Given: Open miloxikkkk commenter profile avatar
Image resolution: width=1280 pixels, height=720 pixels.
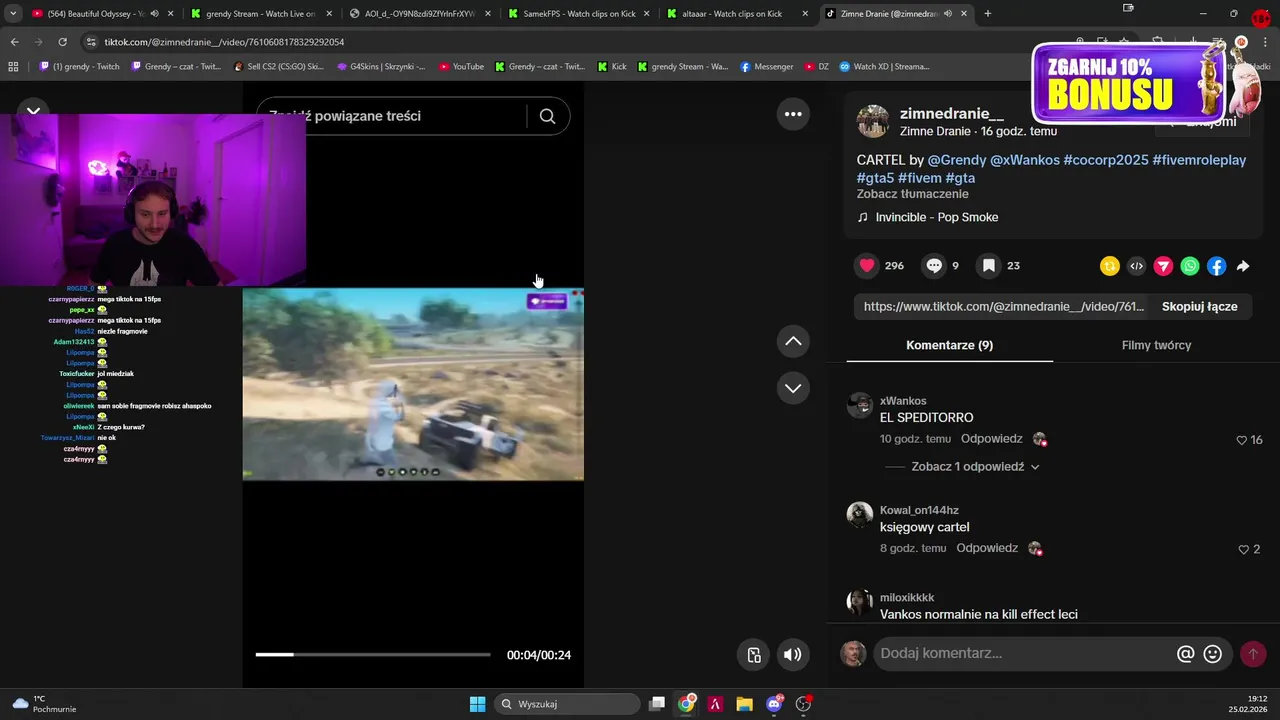Looking at the screenshot, I should coord(859,601).
